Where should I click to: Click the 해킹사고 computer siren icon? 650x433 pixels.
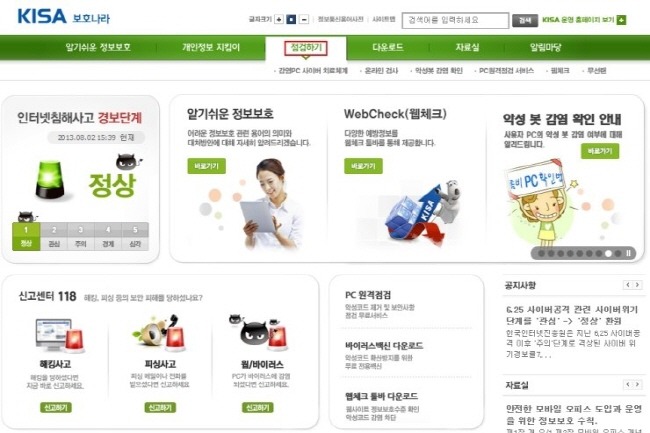point(60,335)
